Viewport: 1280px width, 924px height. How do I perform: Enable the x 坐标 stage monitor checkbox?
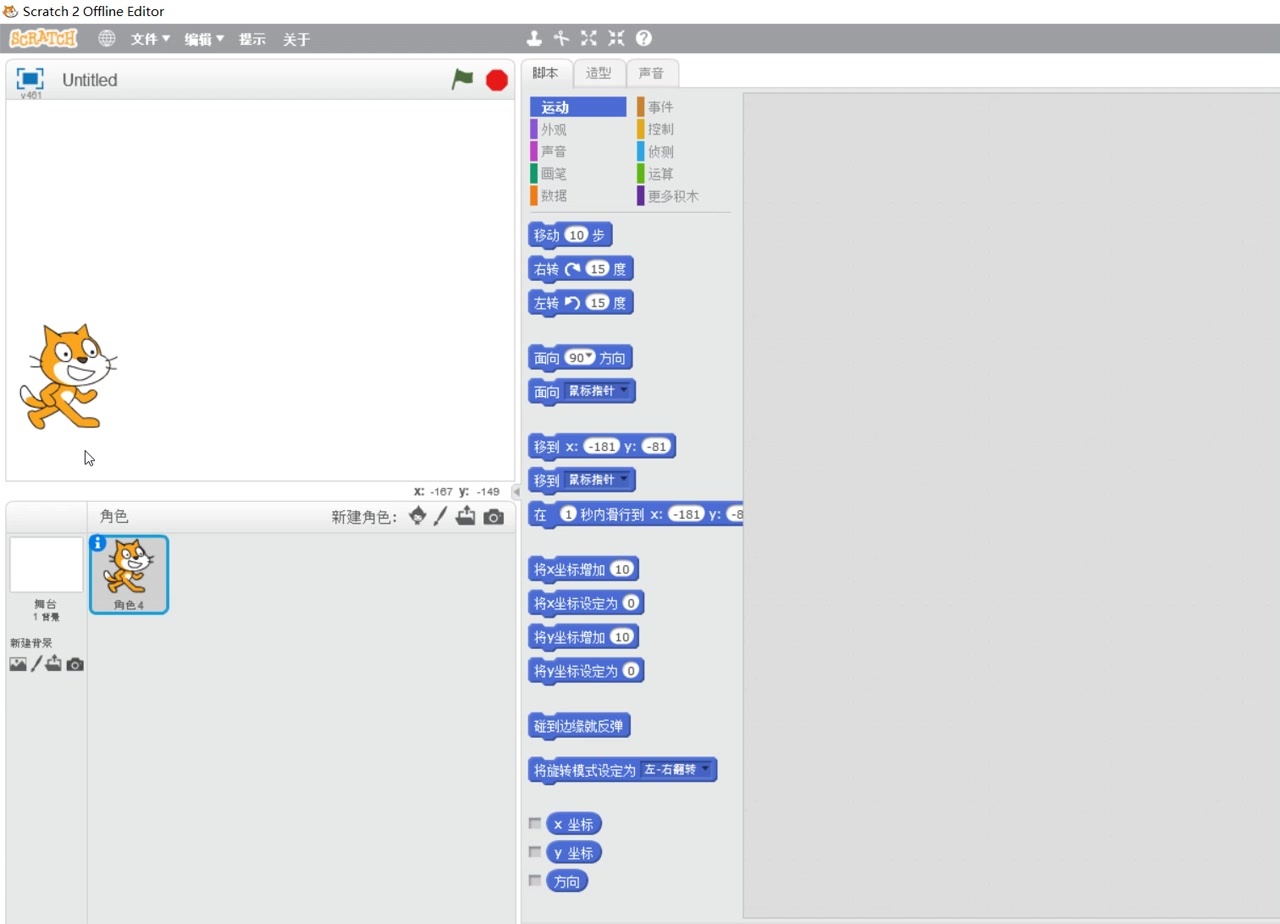(x=535, y=824)
